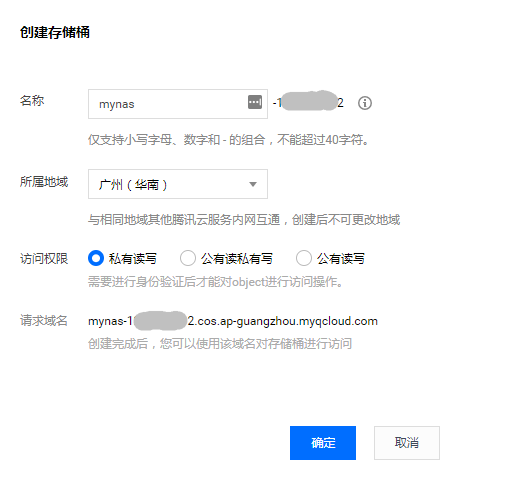Click the info icon beside bucket name

tap(365, 103)
